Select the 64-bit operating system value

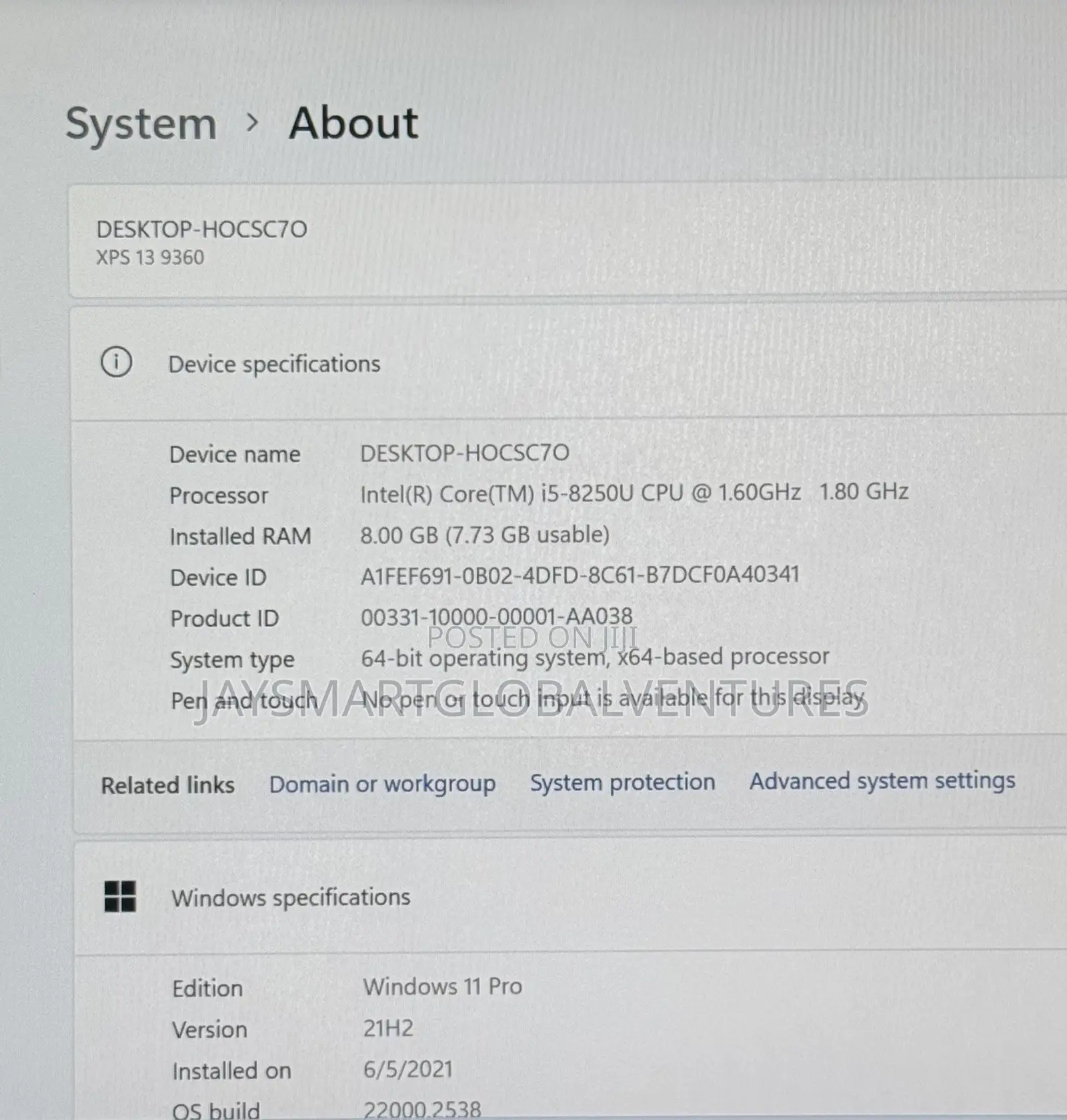595,657
